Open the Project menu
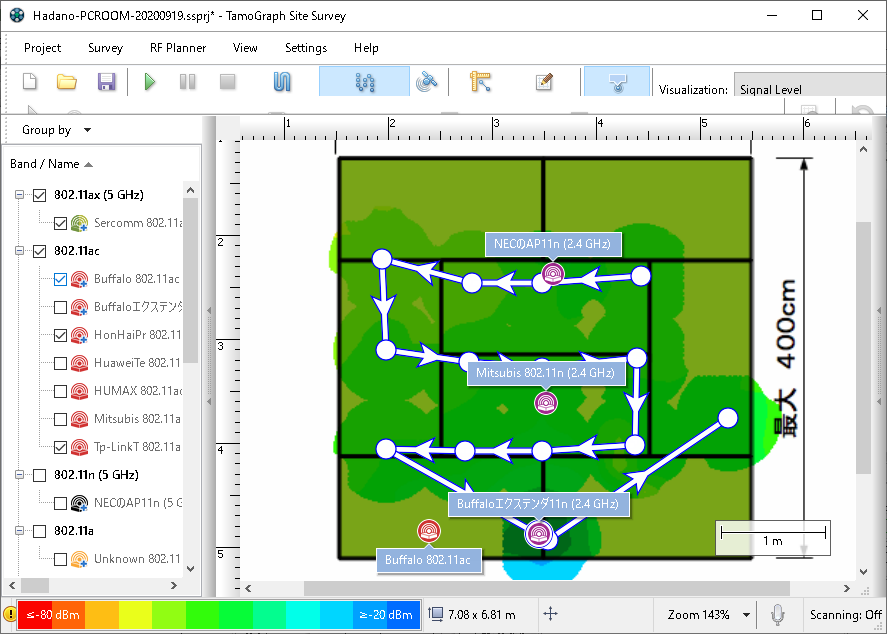This screenshot has width=887, height=634. tap(42, 48)
